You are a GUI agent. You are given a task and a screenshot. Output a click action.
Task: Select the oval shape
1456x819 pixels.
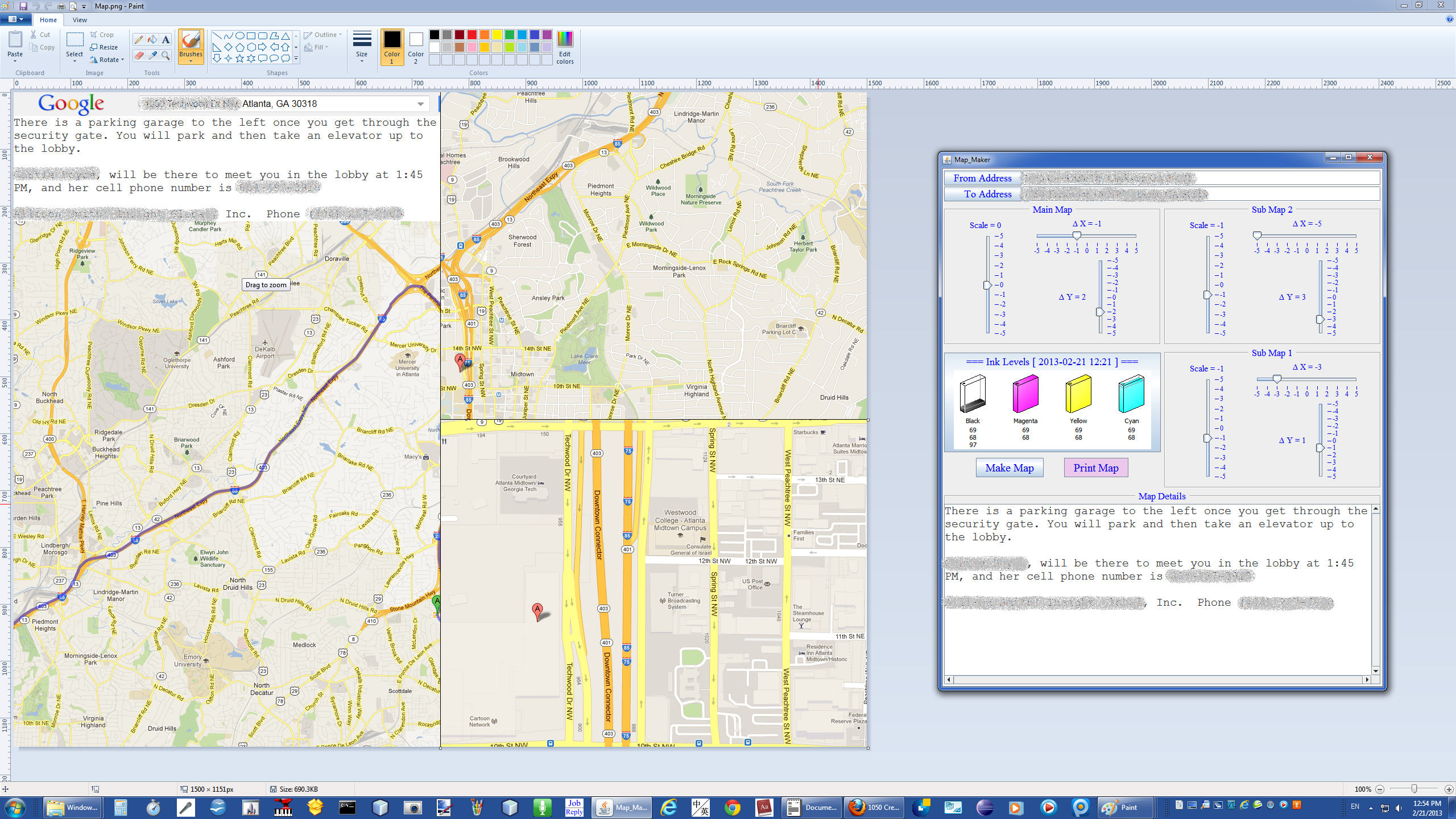pyautogui.click(x=239, y=35)
